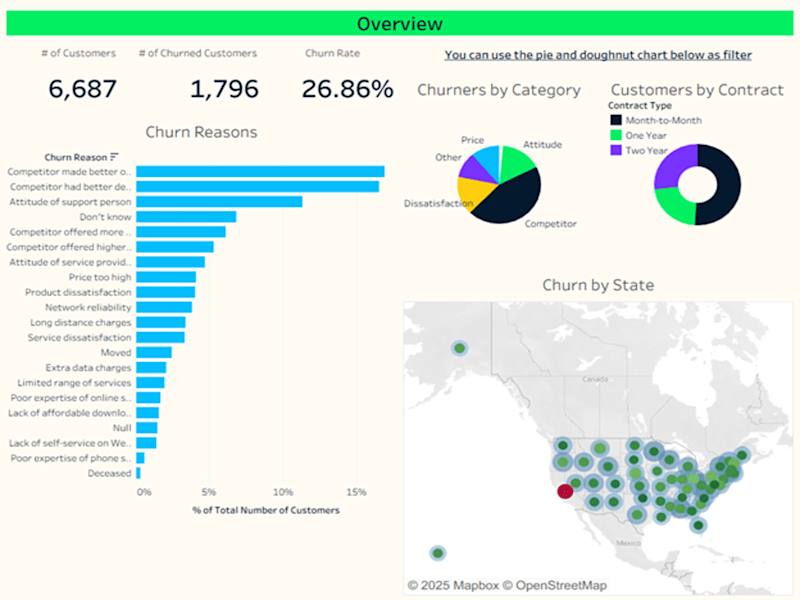Click the green Overview header banner
Image resolution: width=800 pixels, height=600 pixels.
click(x=399, y=23)
